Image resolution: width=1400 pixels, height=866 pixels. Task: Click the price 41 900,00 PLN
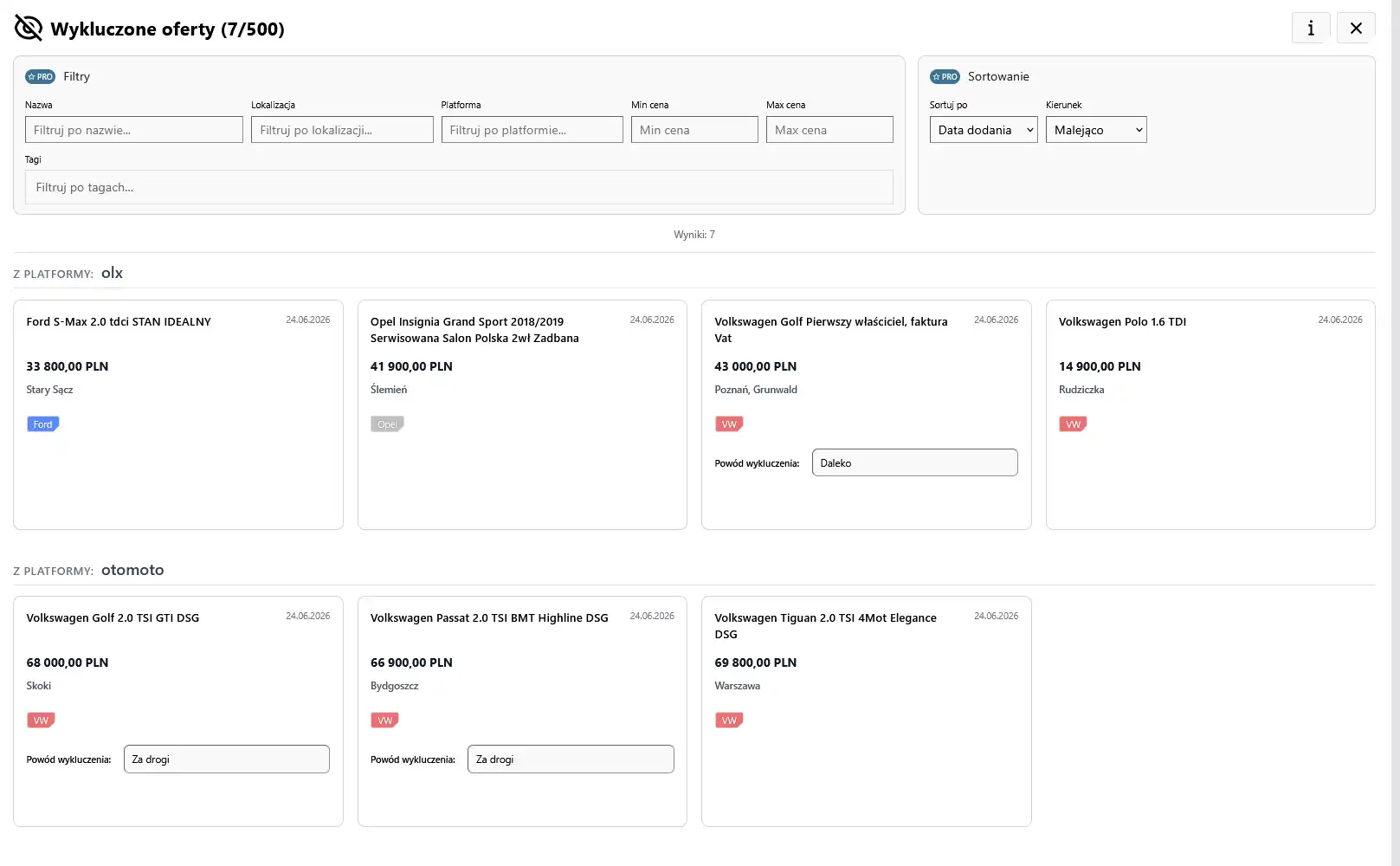(411, 366)
